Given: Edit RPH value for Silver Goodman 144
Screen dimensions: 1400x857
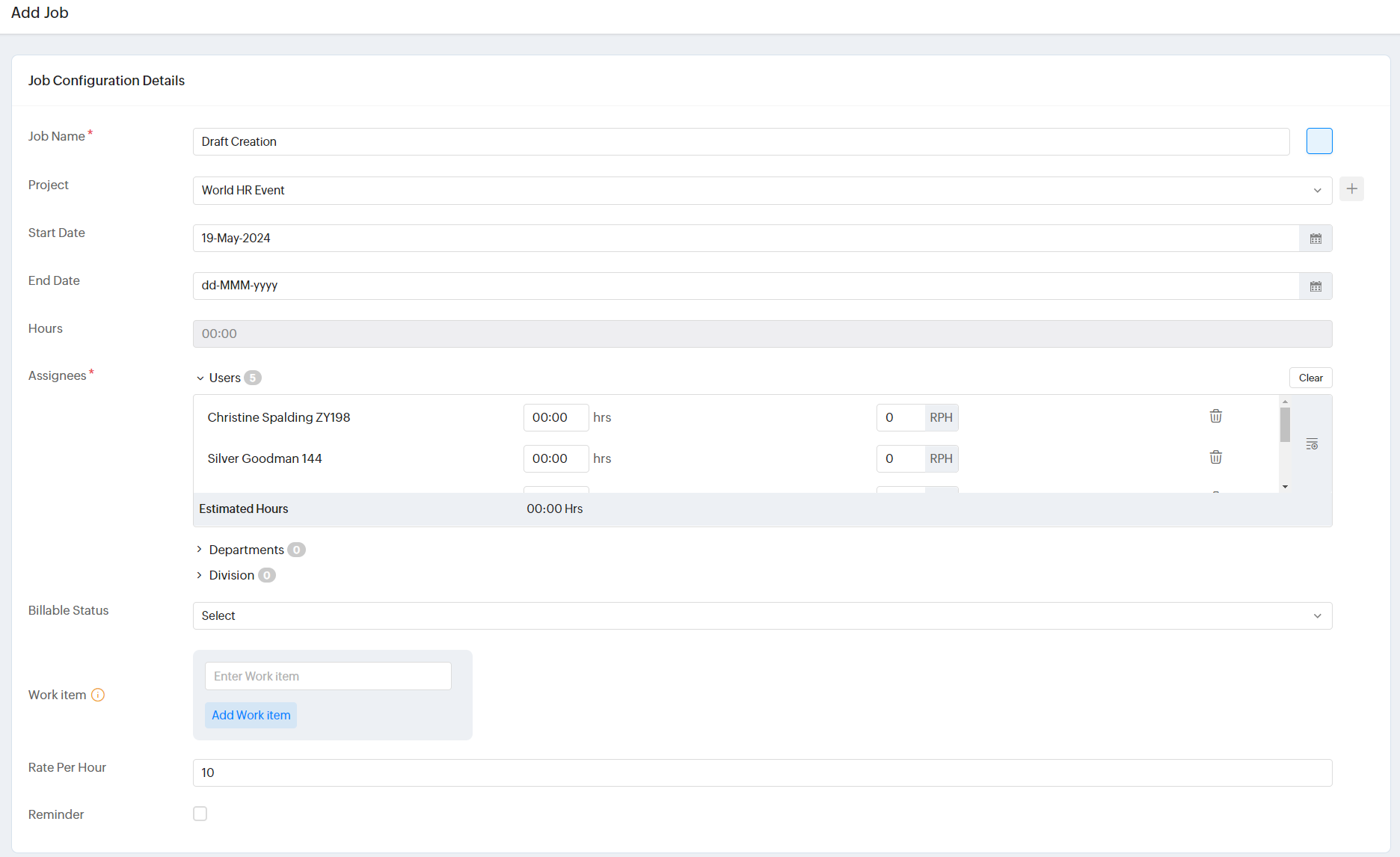Looking at the screenshot, I should (900, 458).
